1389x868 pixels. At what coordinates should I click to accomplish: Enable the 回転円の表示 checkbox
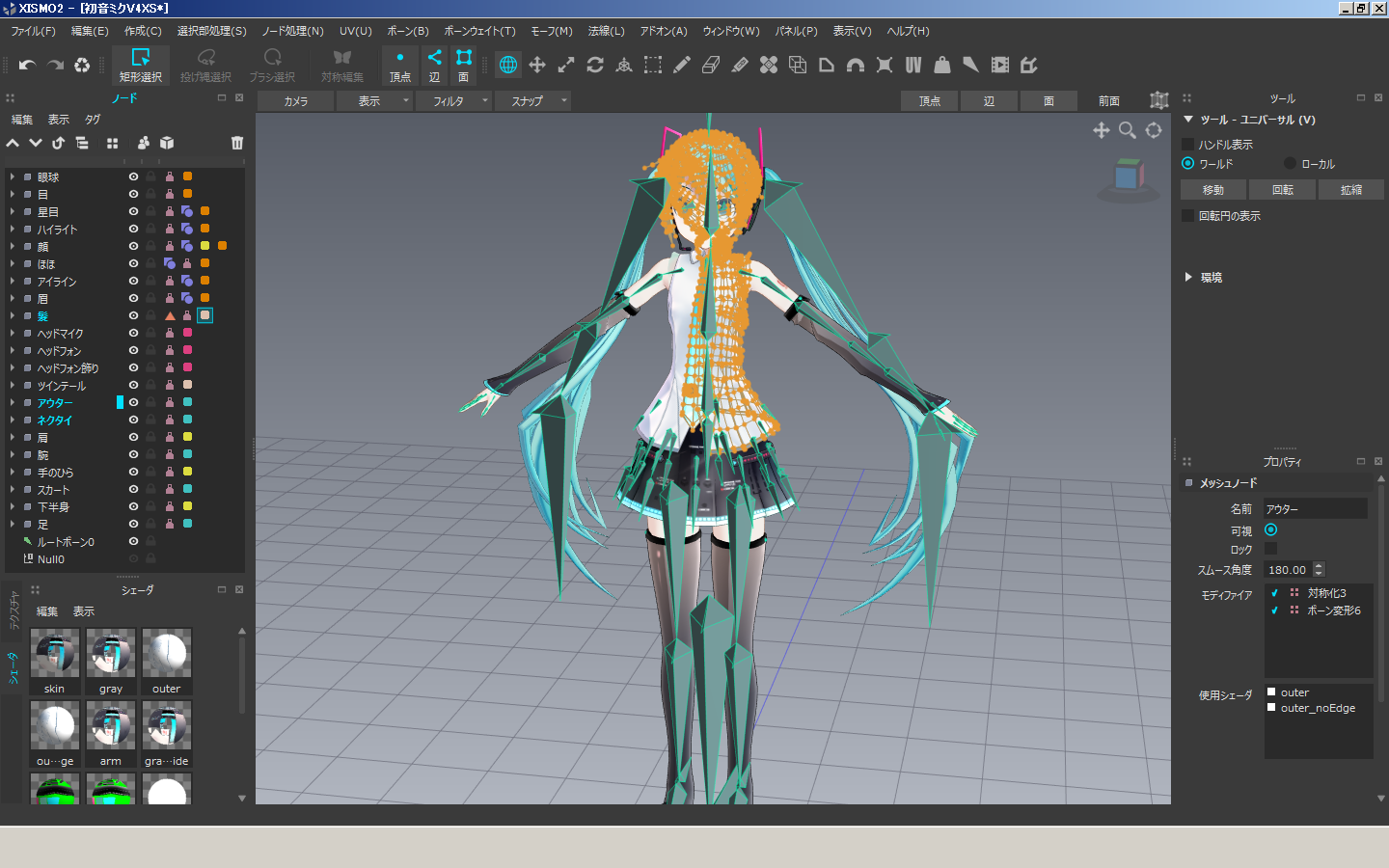pyautogui.click(x=1188, y=215)
